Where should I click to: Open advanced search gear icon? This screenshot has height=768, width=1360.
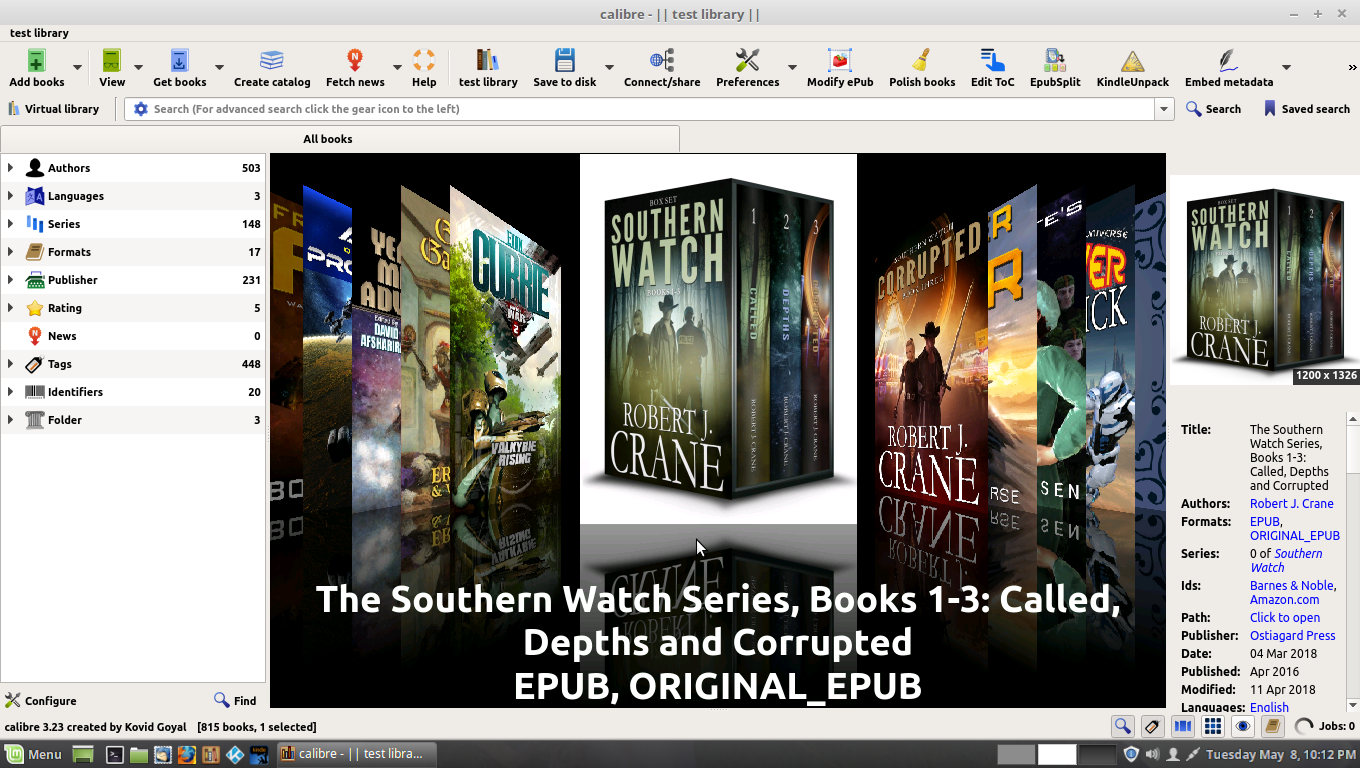[141, 109]
